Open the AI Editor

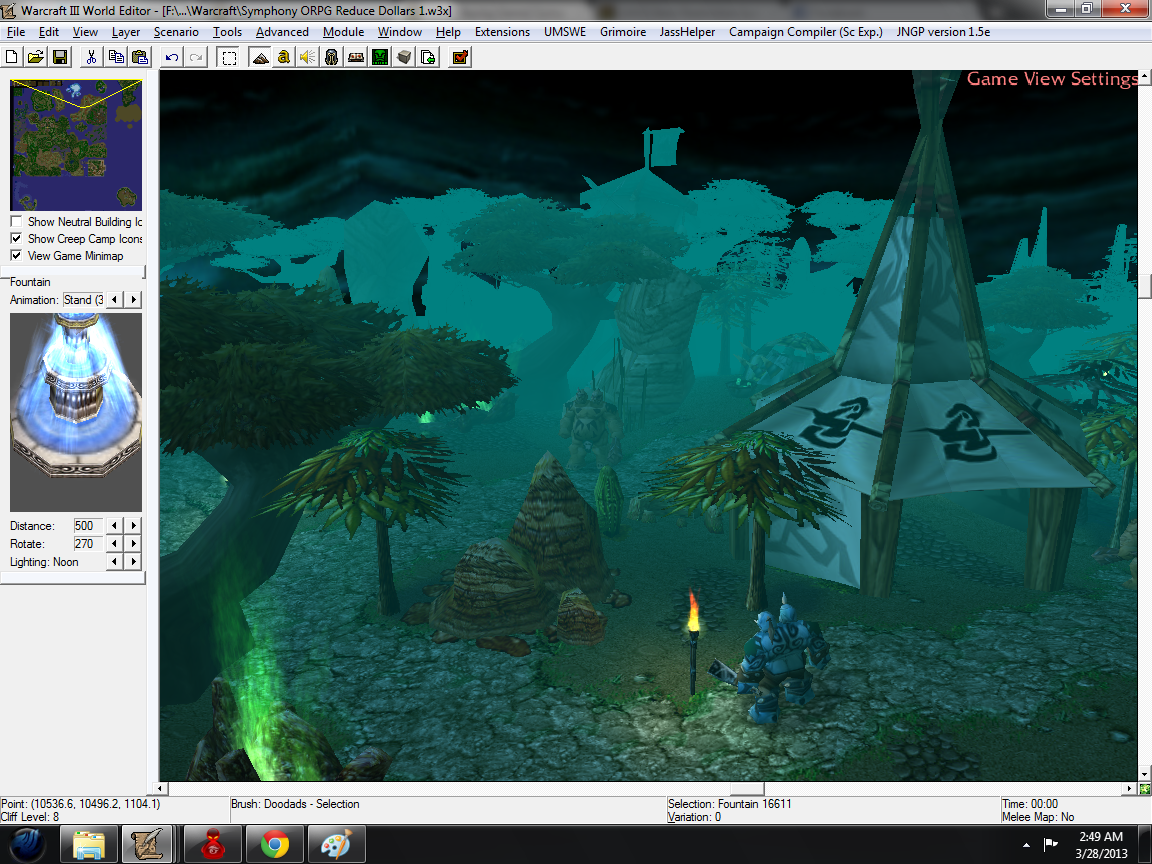(380, 57)
